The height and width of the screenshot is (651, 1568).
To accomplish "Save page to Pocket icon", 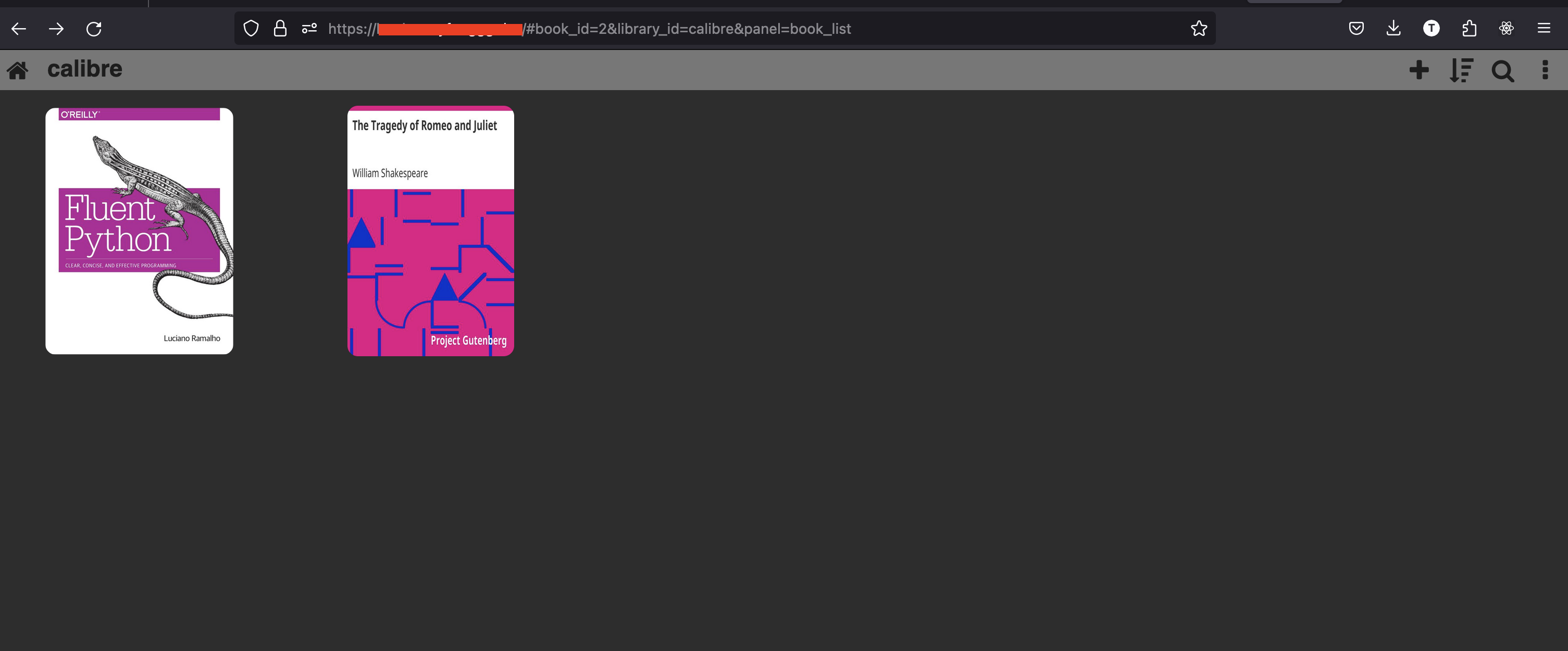I will coord(1356,29).
